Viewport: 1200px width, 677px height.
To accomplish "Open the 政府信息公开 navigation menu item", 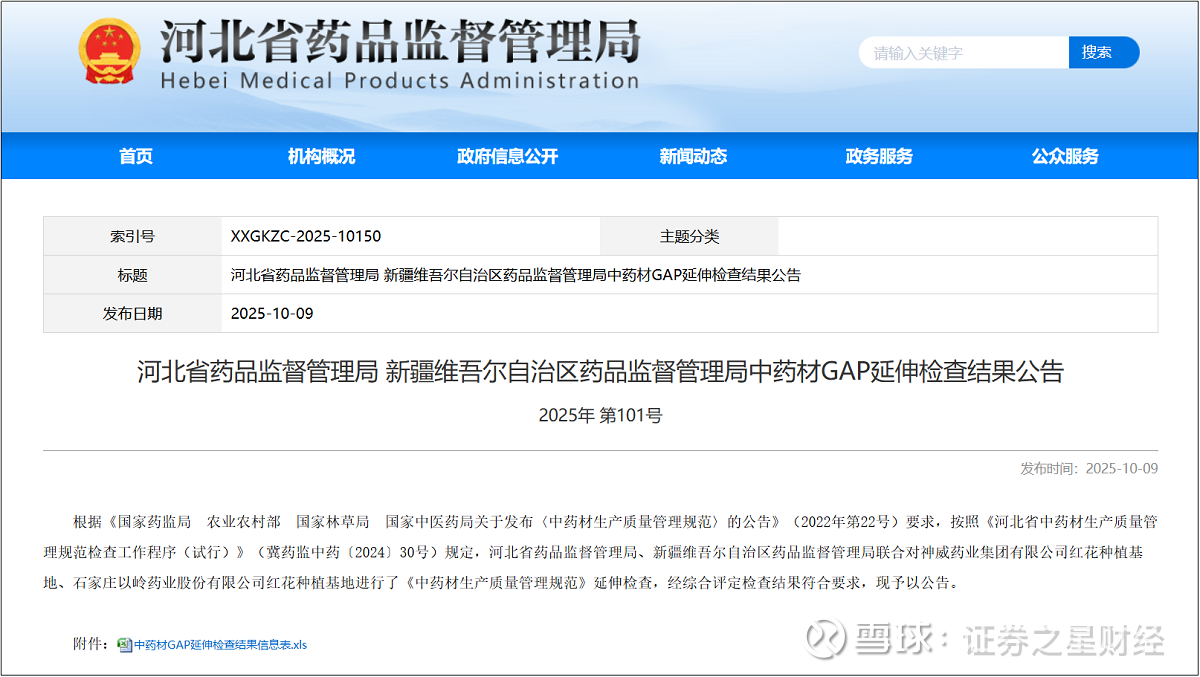I will [507, 156].
